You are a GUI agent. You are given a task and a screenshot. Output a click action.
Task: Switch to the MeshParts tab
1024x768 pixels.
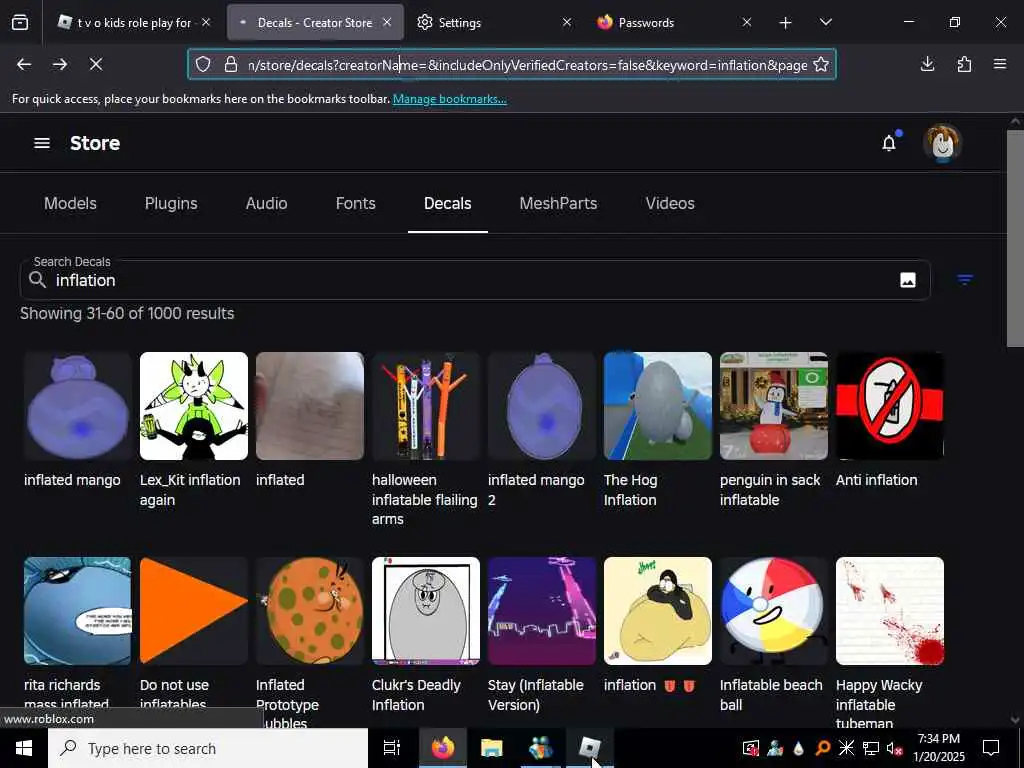[x=558, y=203]
